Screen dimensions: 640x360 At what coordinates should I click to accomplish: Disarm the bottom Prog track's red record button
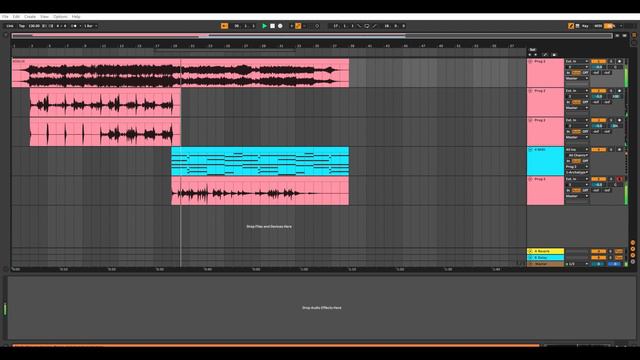[620, 179]
